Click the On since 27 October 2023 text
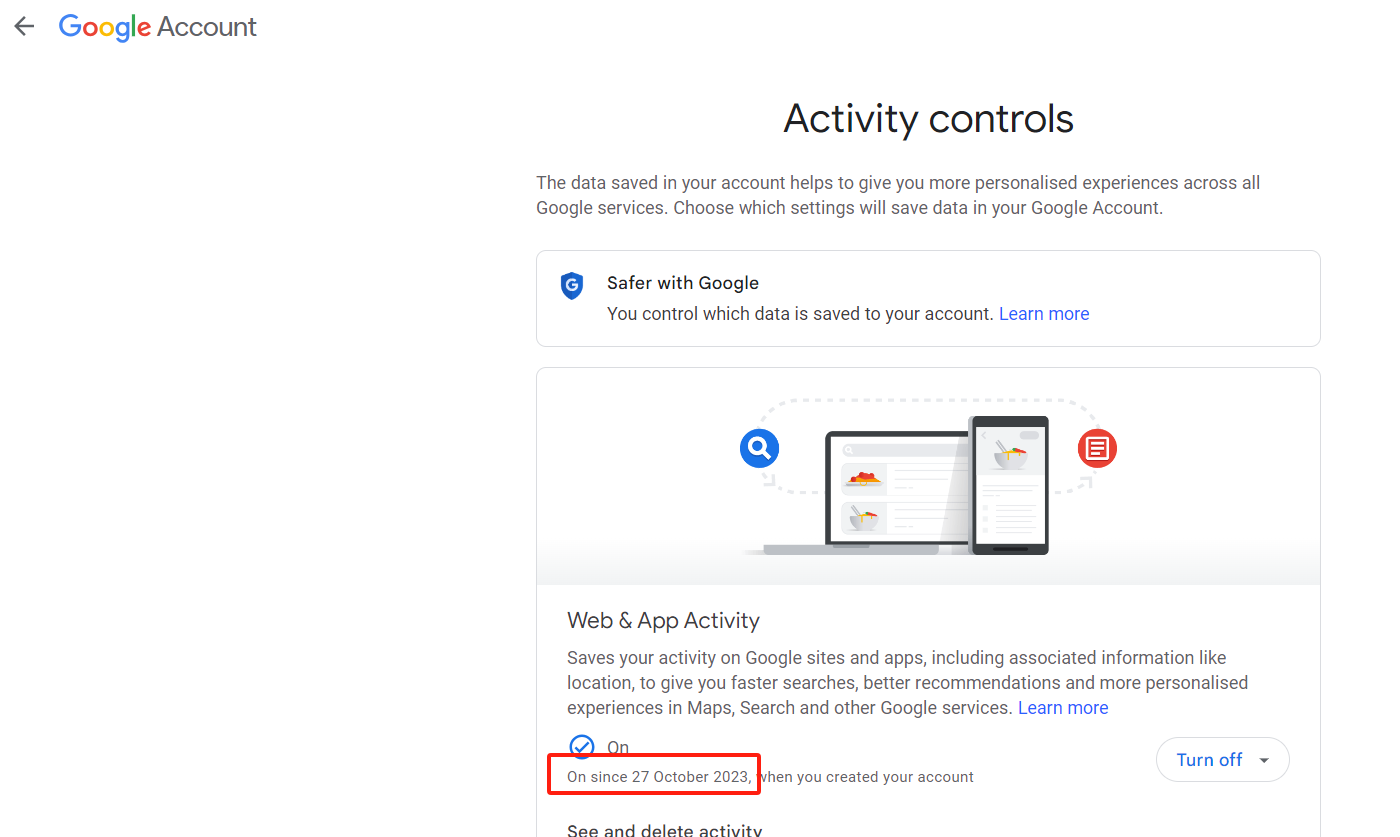 (x=658, y=777)
